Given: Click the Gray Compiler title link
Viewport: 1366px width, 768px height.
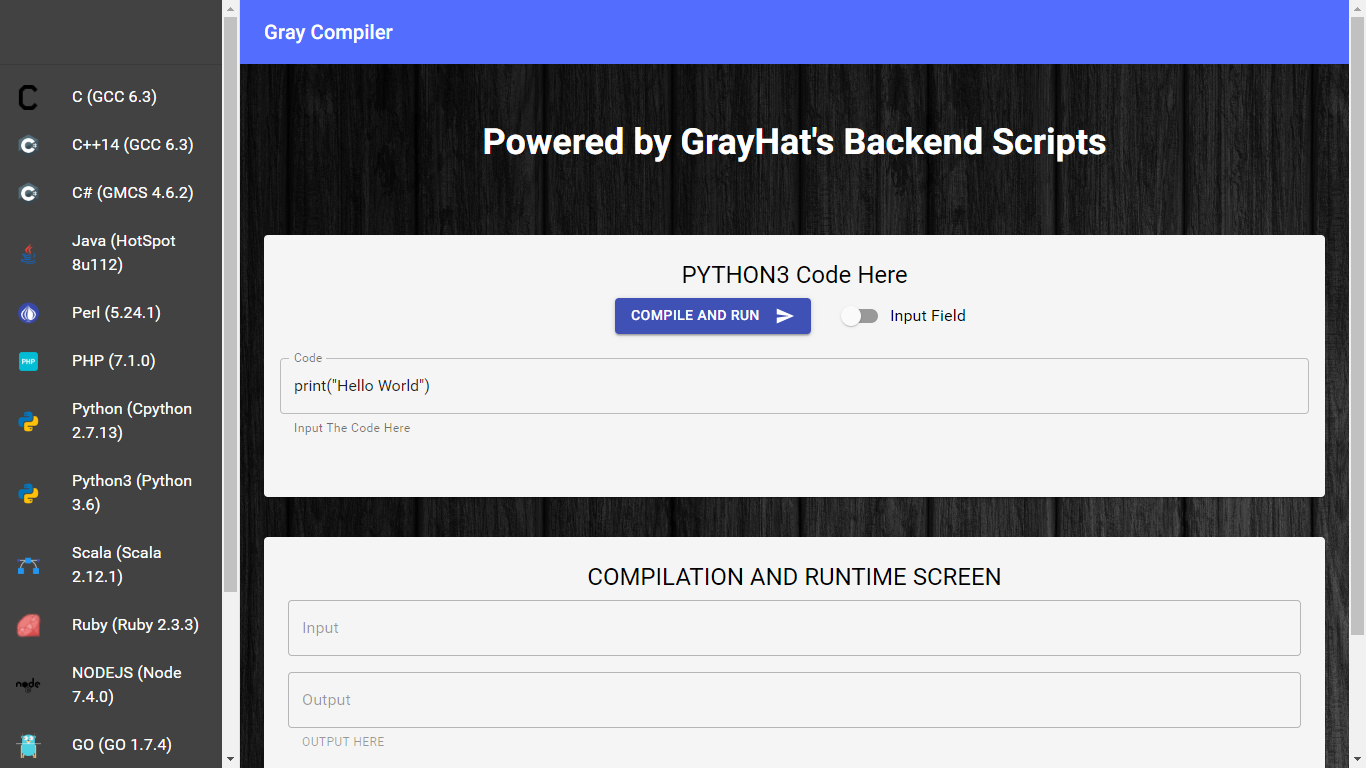Looking at the screenshot, I should coord(328,32).
